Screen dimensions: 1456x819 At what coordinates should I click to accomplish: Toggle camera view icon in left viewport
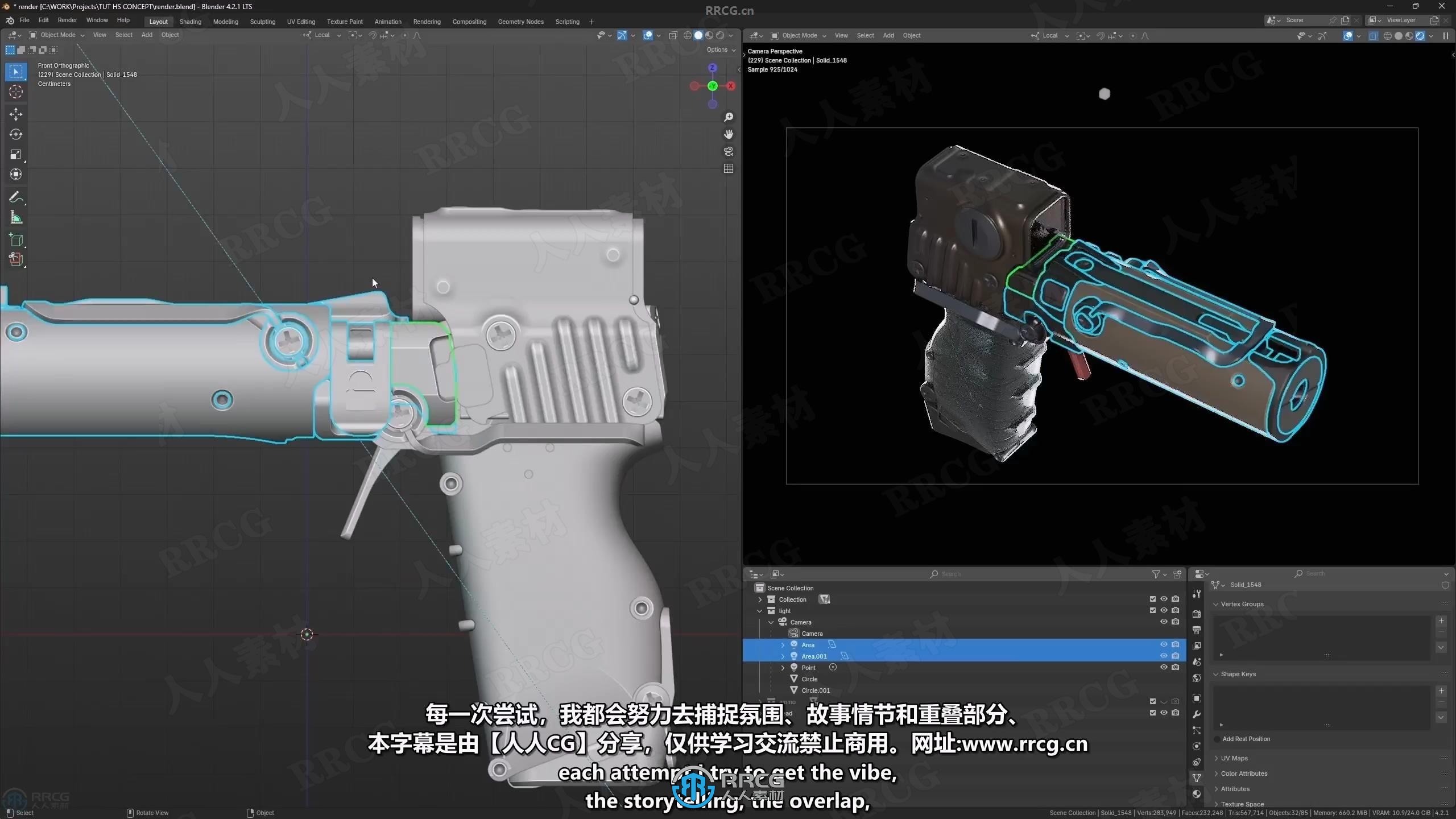728,151
